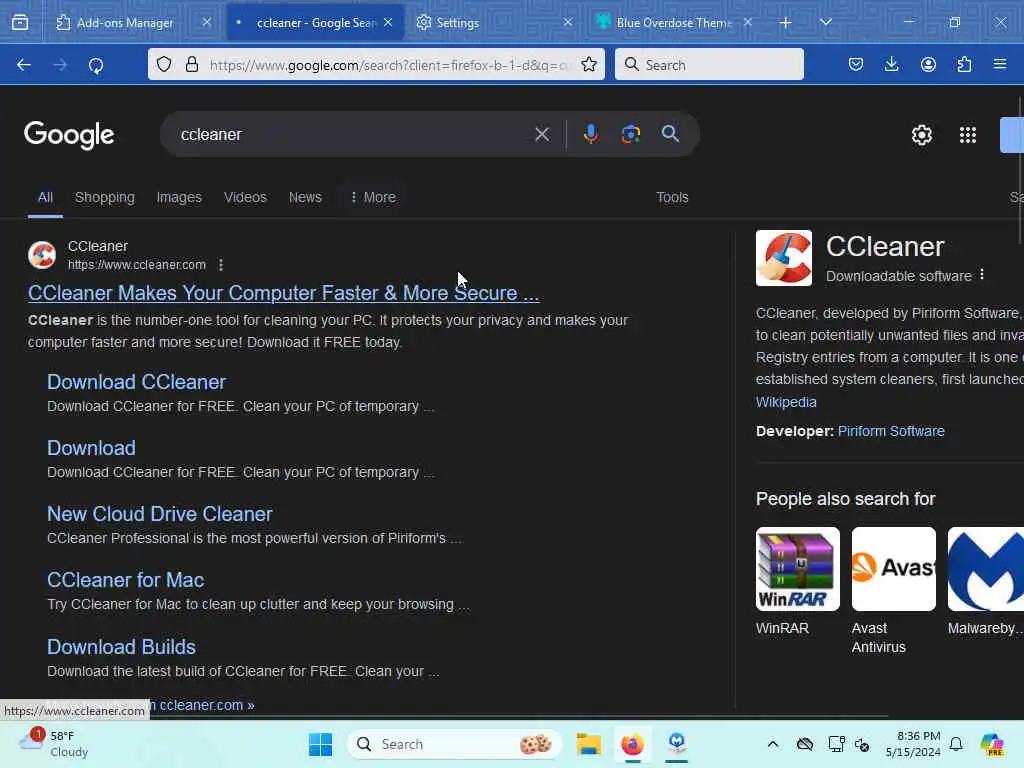Open the New Cloud Drive Cleaner link

(x=159, y=514)
